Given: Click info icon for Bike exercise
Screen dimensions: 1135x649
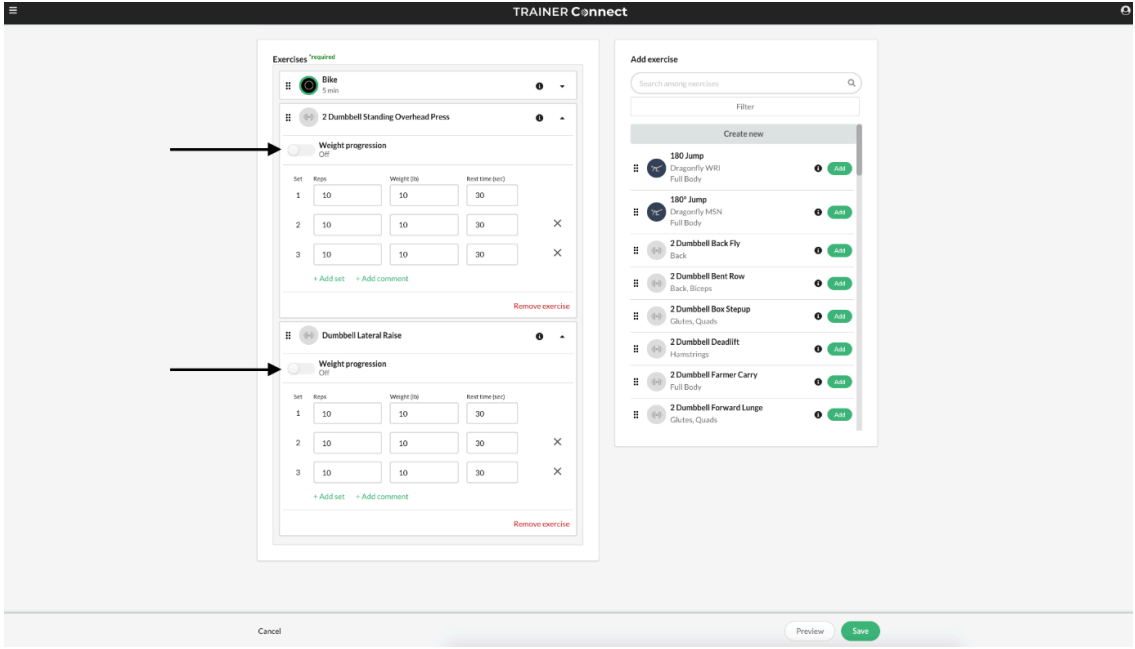Looking at the screenshot, I should [x=539, y=86].
